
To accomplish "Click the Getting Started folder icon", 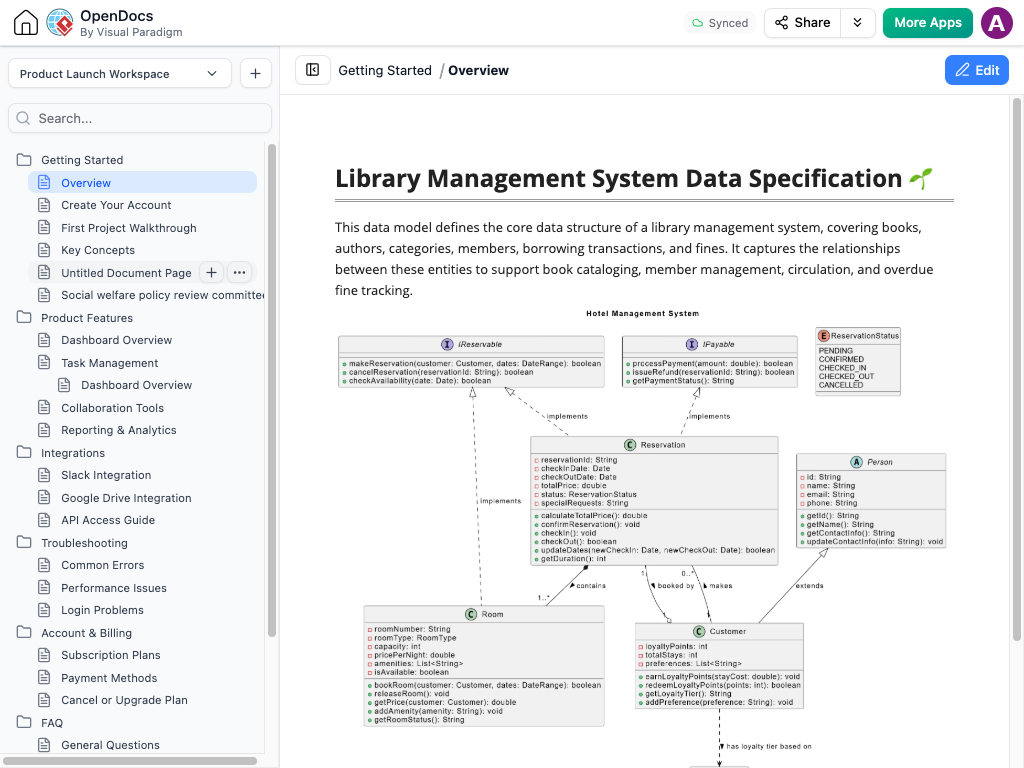I will (24, 159).
